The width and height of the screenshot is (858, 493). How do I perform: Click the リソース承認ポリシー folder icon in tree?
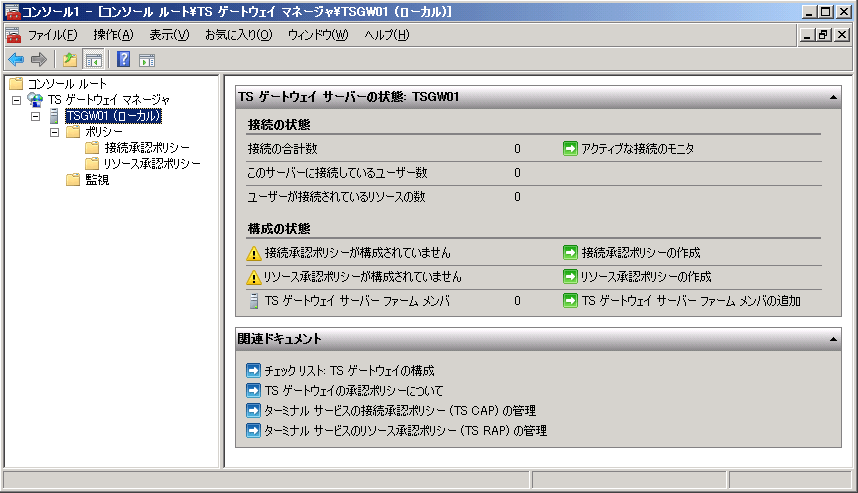(x=92, y=164)
